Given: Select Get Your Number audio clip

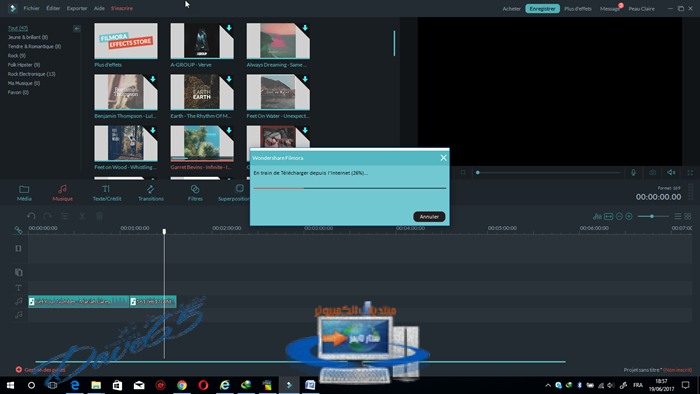Looking at the screenshot, I should click(79, 302).
